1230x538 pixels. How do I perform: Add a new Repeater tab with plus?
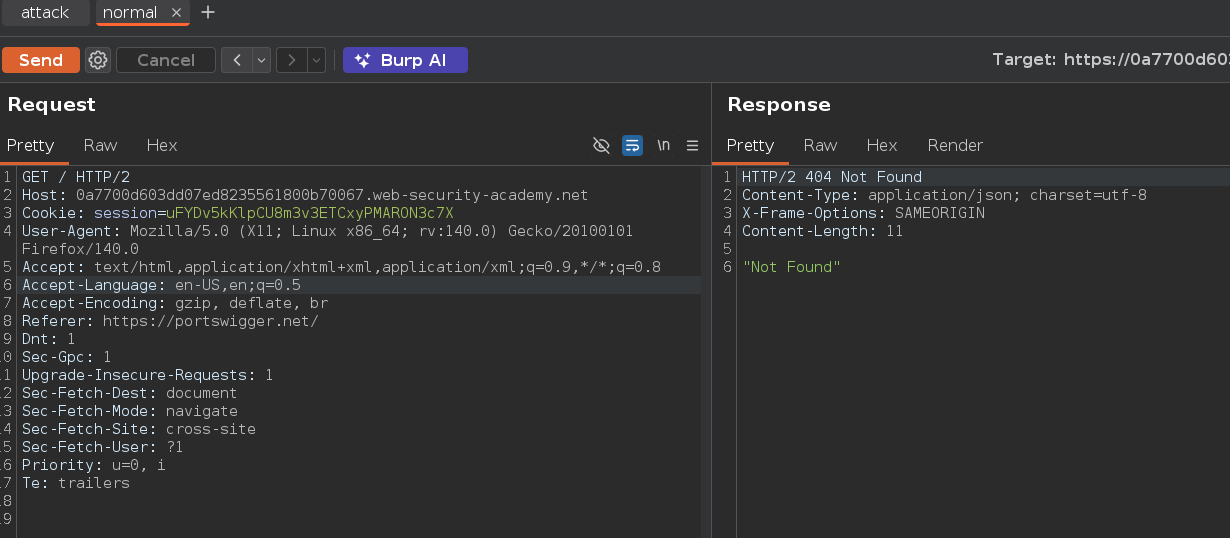[208, 13]
